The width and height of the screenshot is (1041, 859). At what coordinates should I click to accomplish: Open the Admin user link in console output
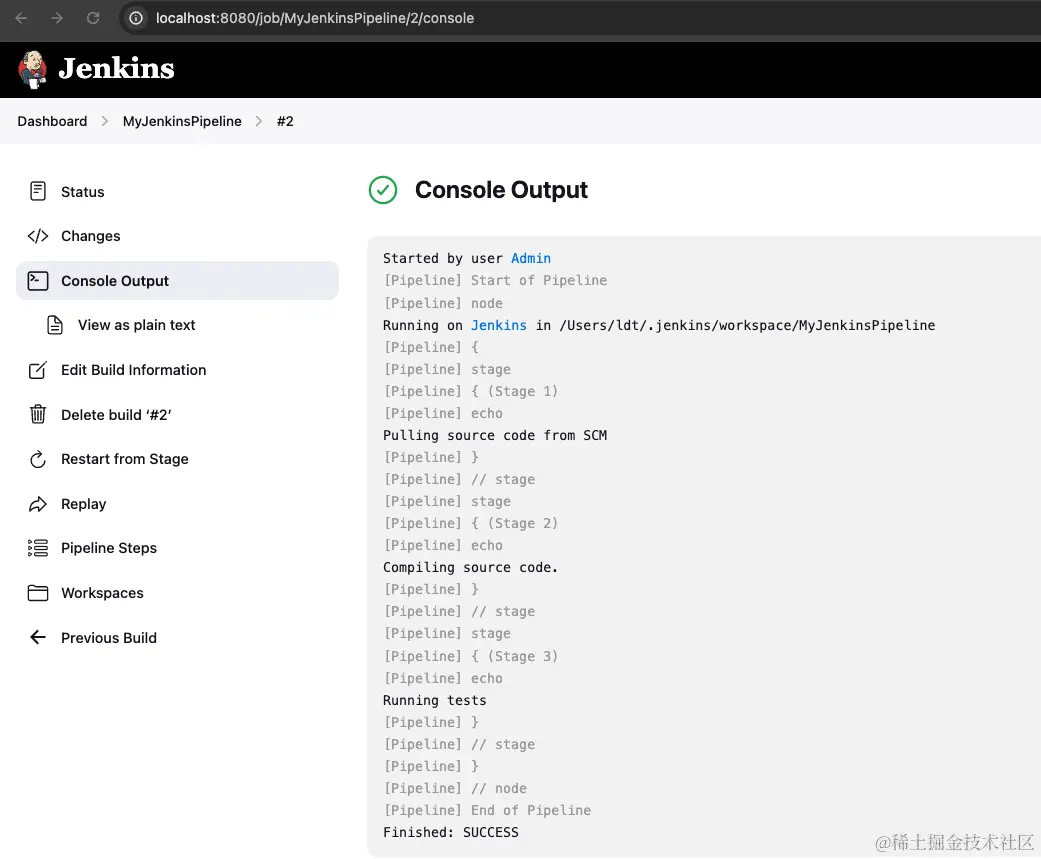pyautogui.click(x=531, y=258)
